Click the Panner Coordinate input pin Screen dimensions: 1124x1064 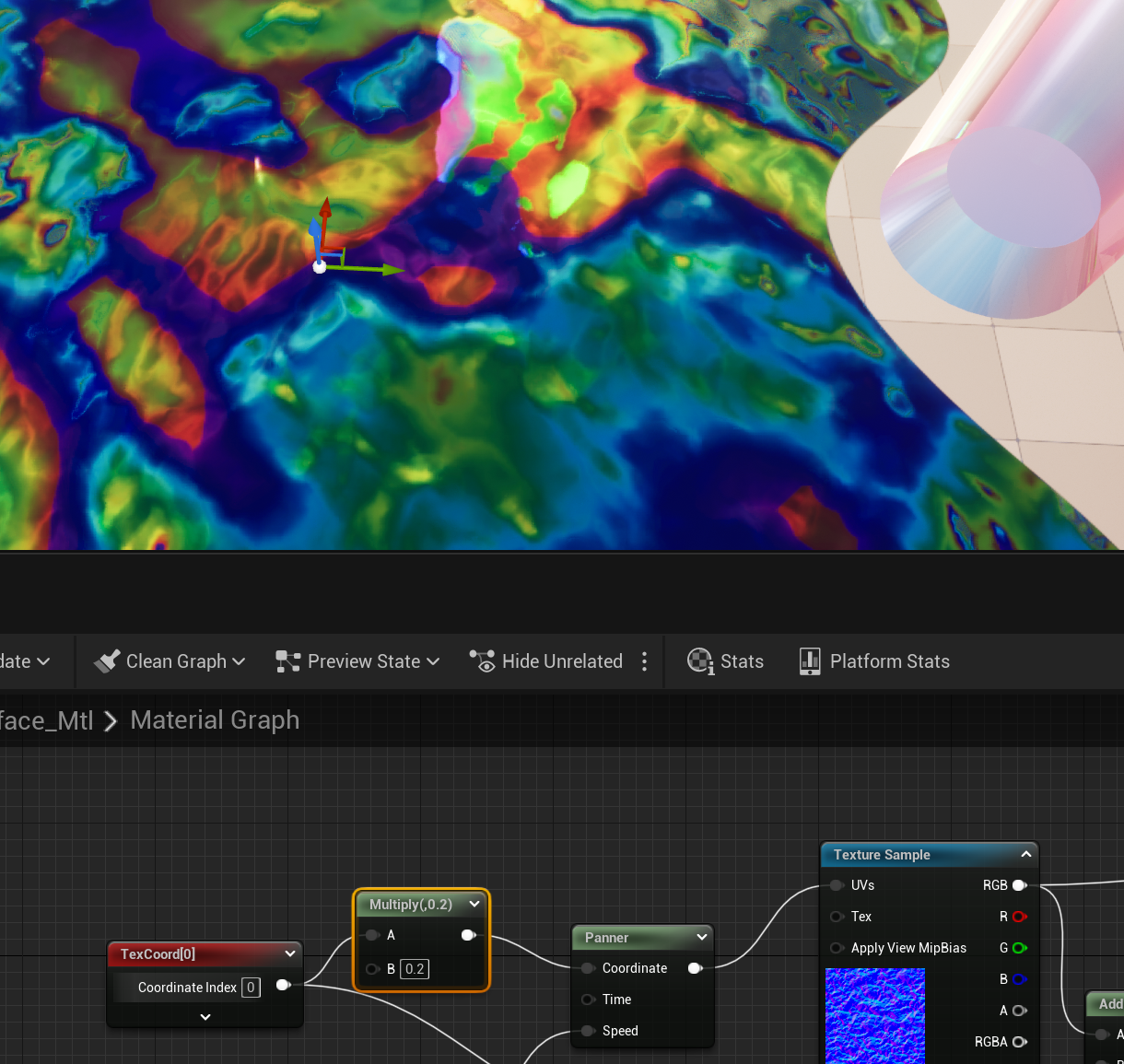(x=588, y=968)
